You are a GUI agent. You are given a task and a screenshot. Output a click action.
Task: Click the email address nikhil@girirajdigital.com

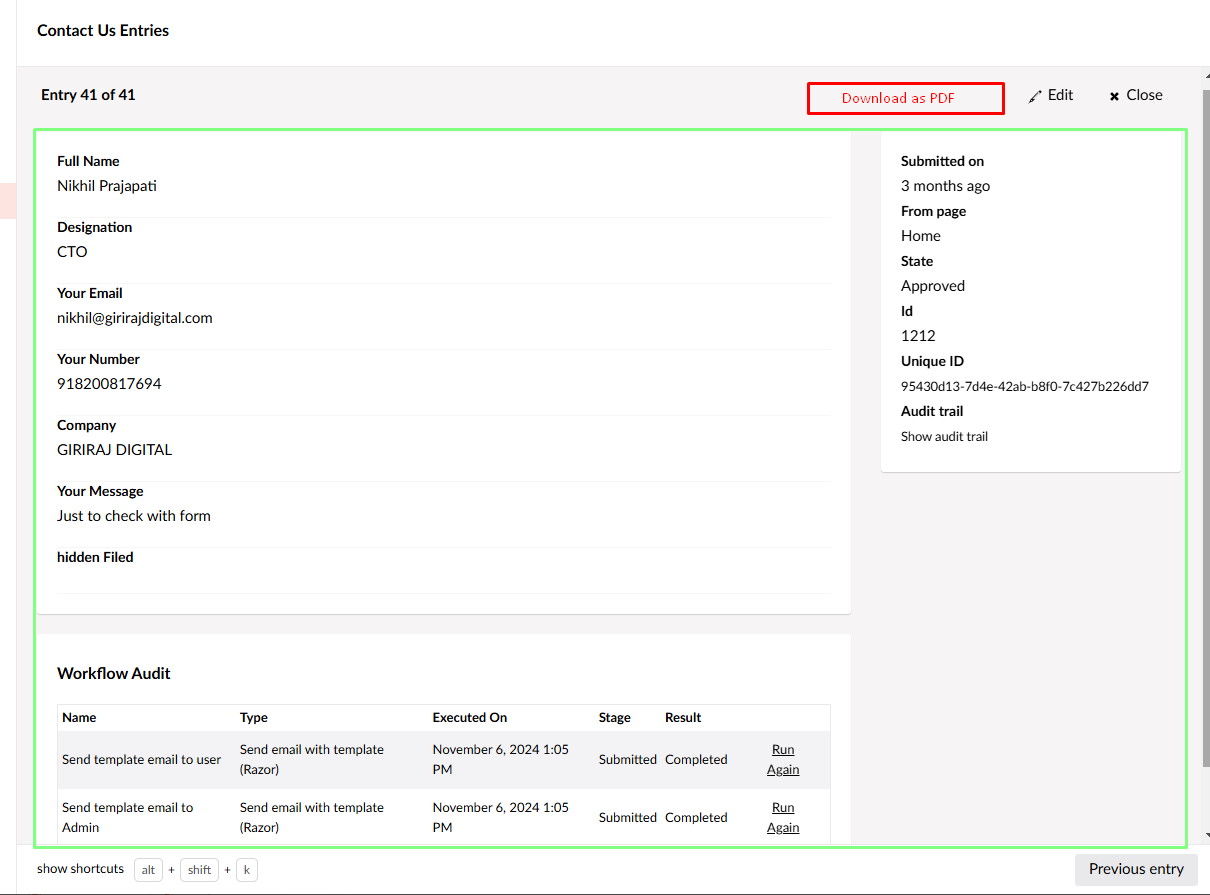[x=134, y=318]
